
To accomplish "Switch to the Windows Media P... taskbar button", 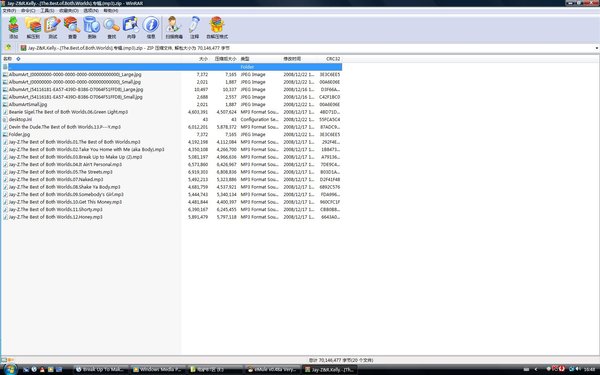I will pos(157,370).
